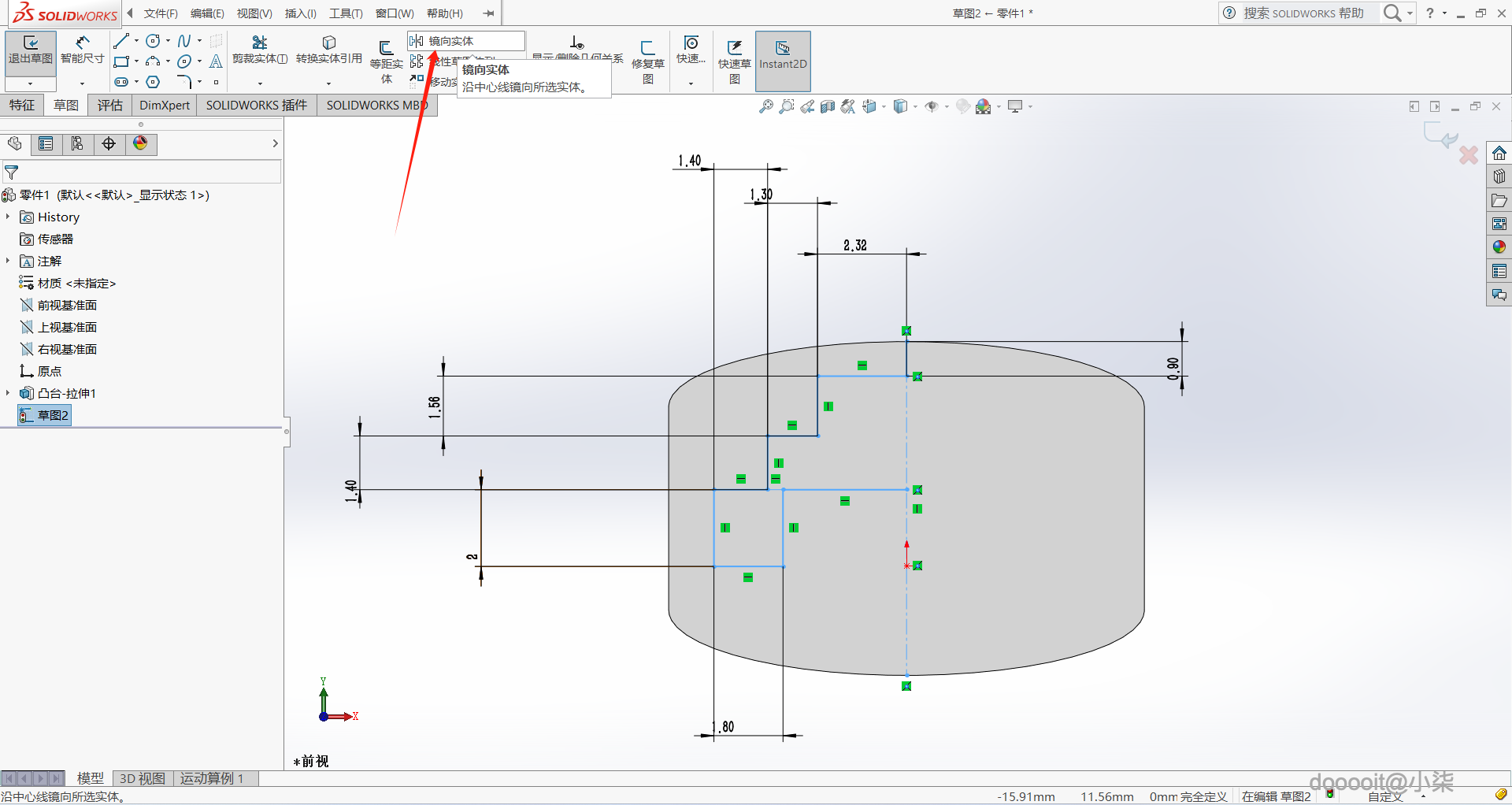Open the PropertyManager tab icon

[x=46, y=143]
